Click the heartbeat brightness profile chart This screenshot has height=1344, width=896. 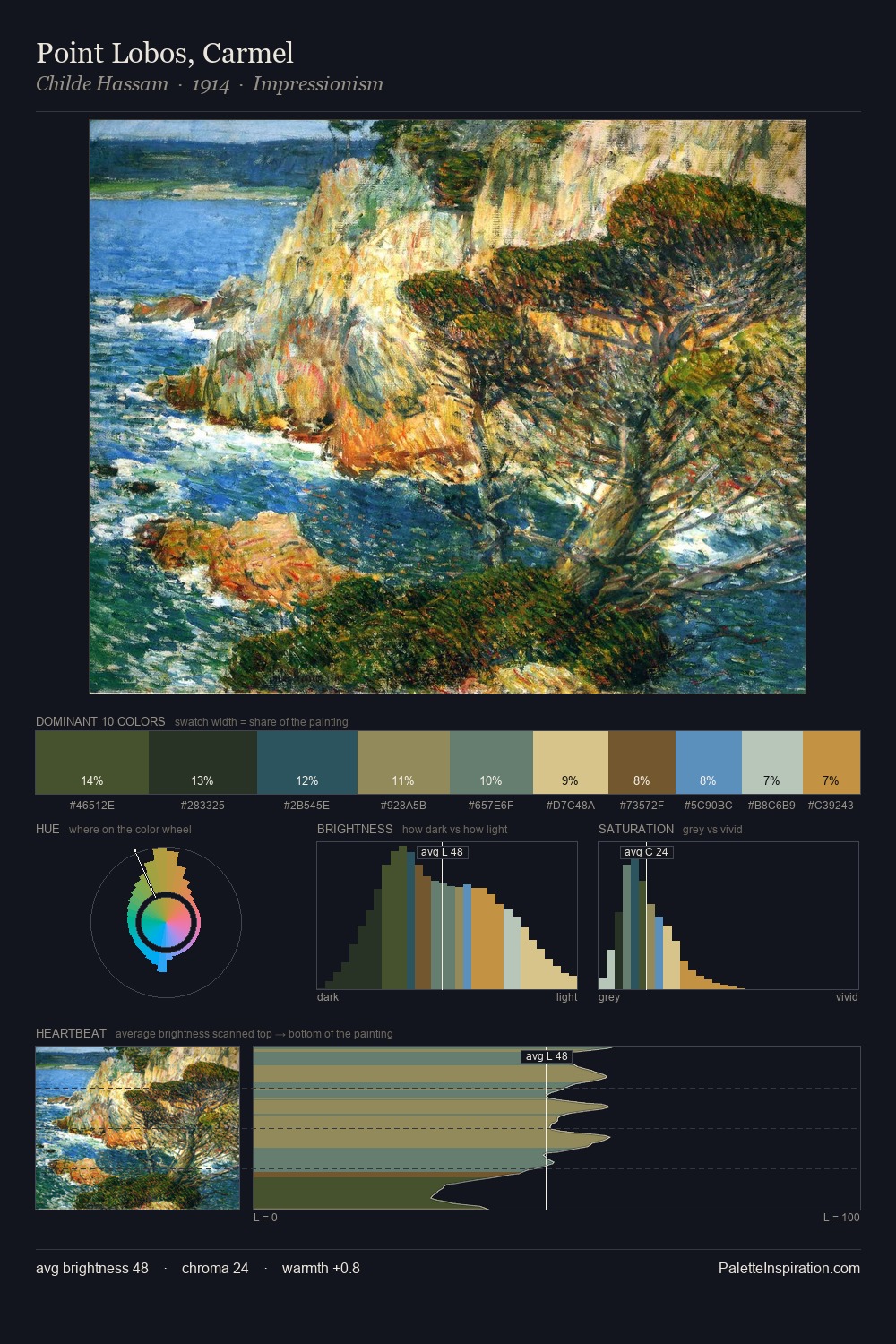(x=556, y=1128)
